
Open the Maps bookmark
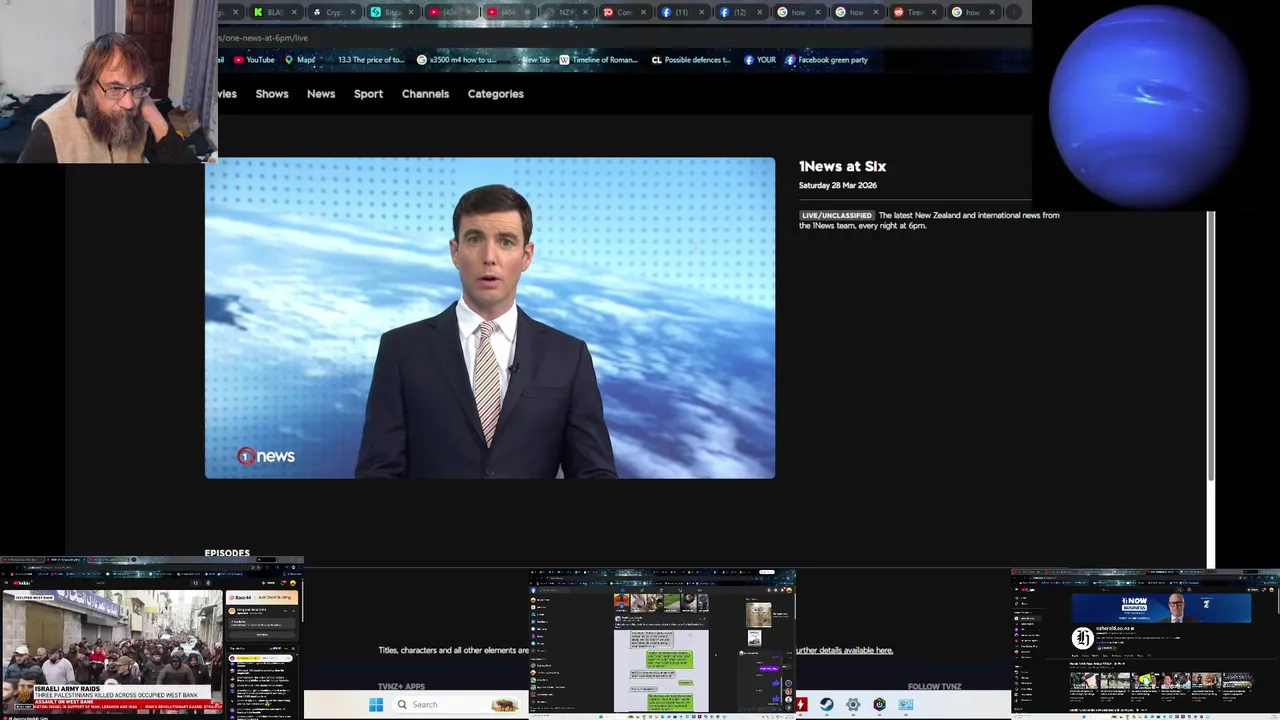click(300, 60)
